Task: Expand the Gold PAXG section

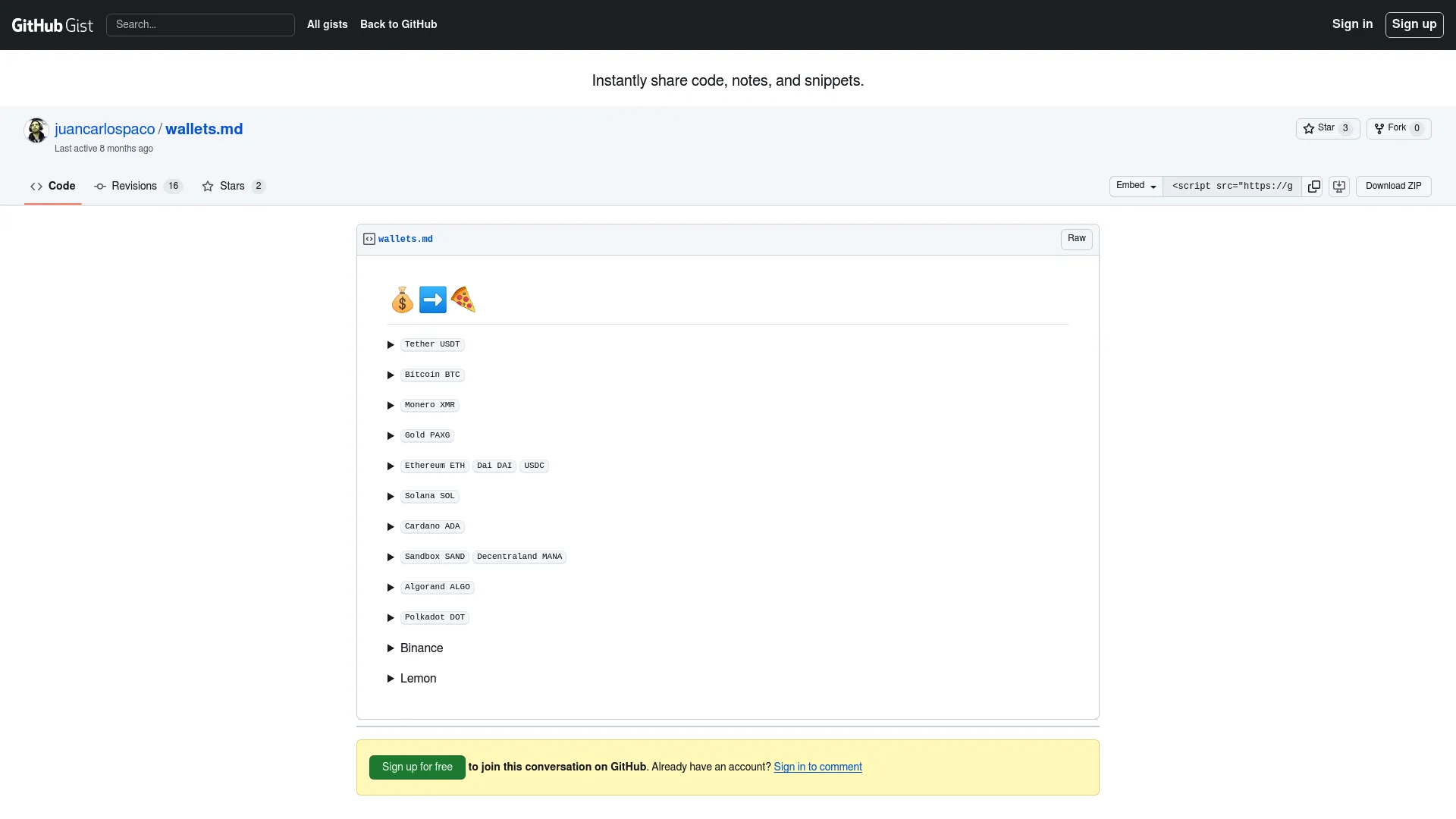Action: pyautogui.click(x=427, y=435)
